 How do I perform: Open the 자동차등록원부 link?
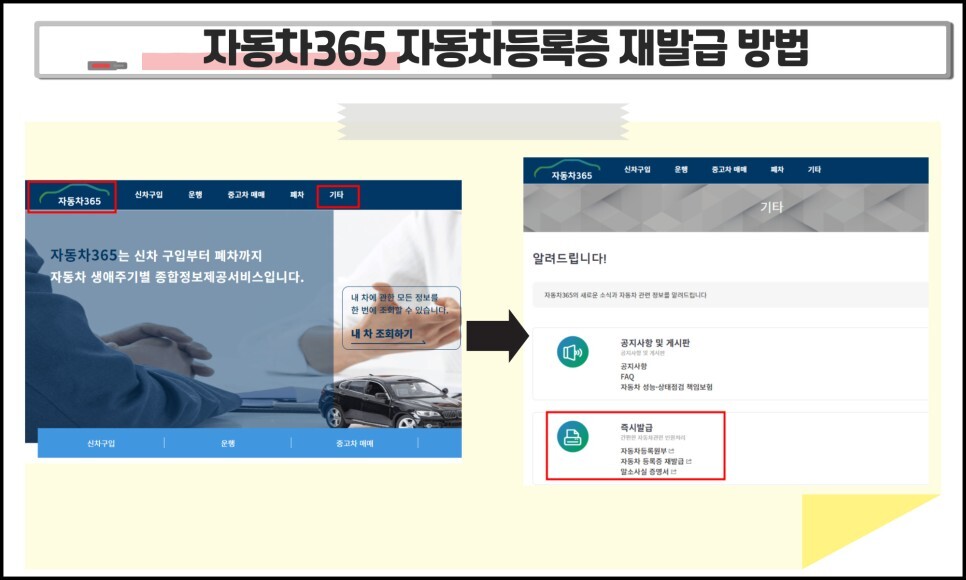coord(643,451)
